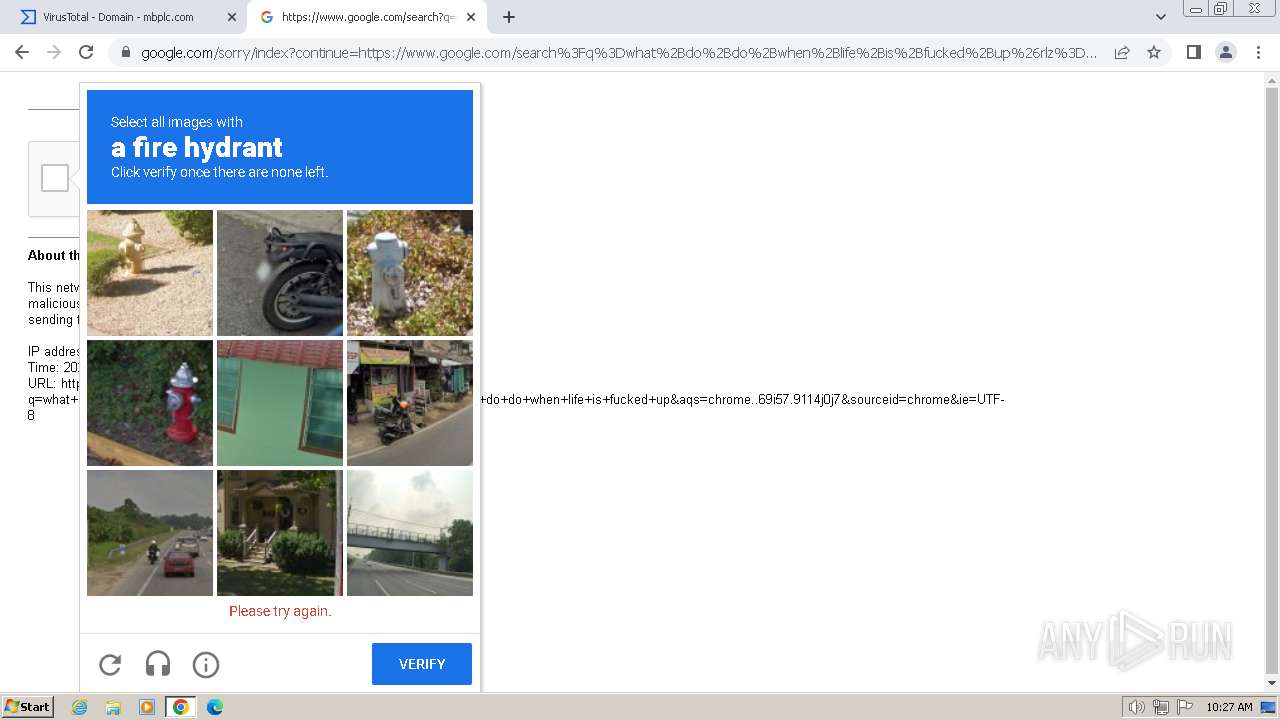Click the 'Please try again.' message
This screenshot has height=720, width=1280.
pyautogui.click(x=280, y=611)
